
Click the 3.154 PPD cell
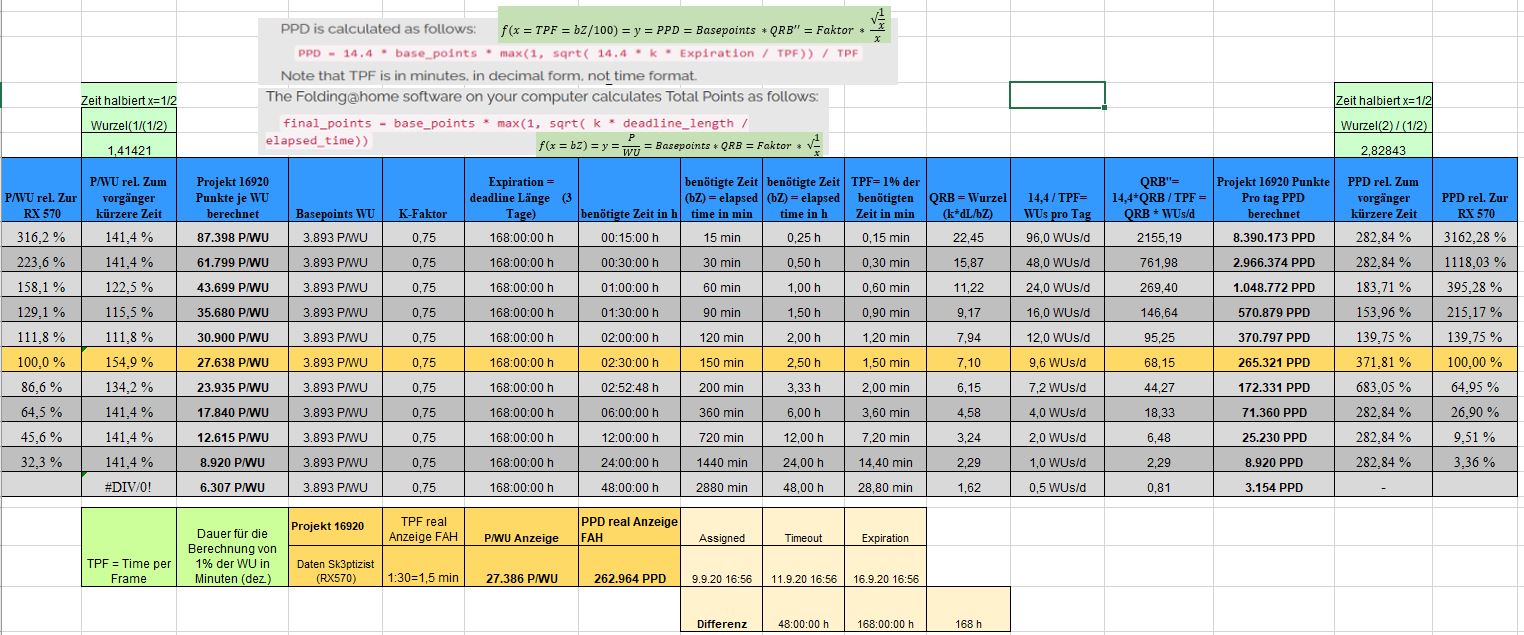click(1273, 487)
